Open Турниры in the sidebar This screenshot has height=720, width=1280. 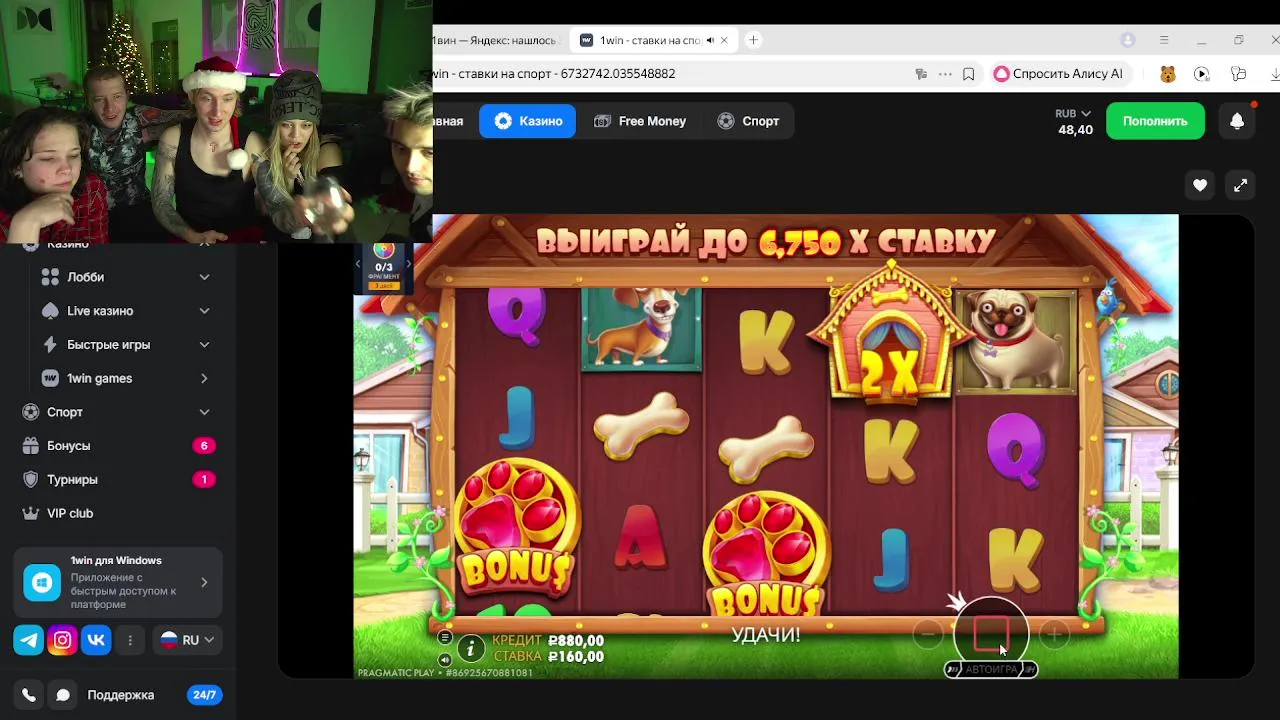point(72,480)
